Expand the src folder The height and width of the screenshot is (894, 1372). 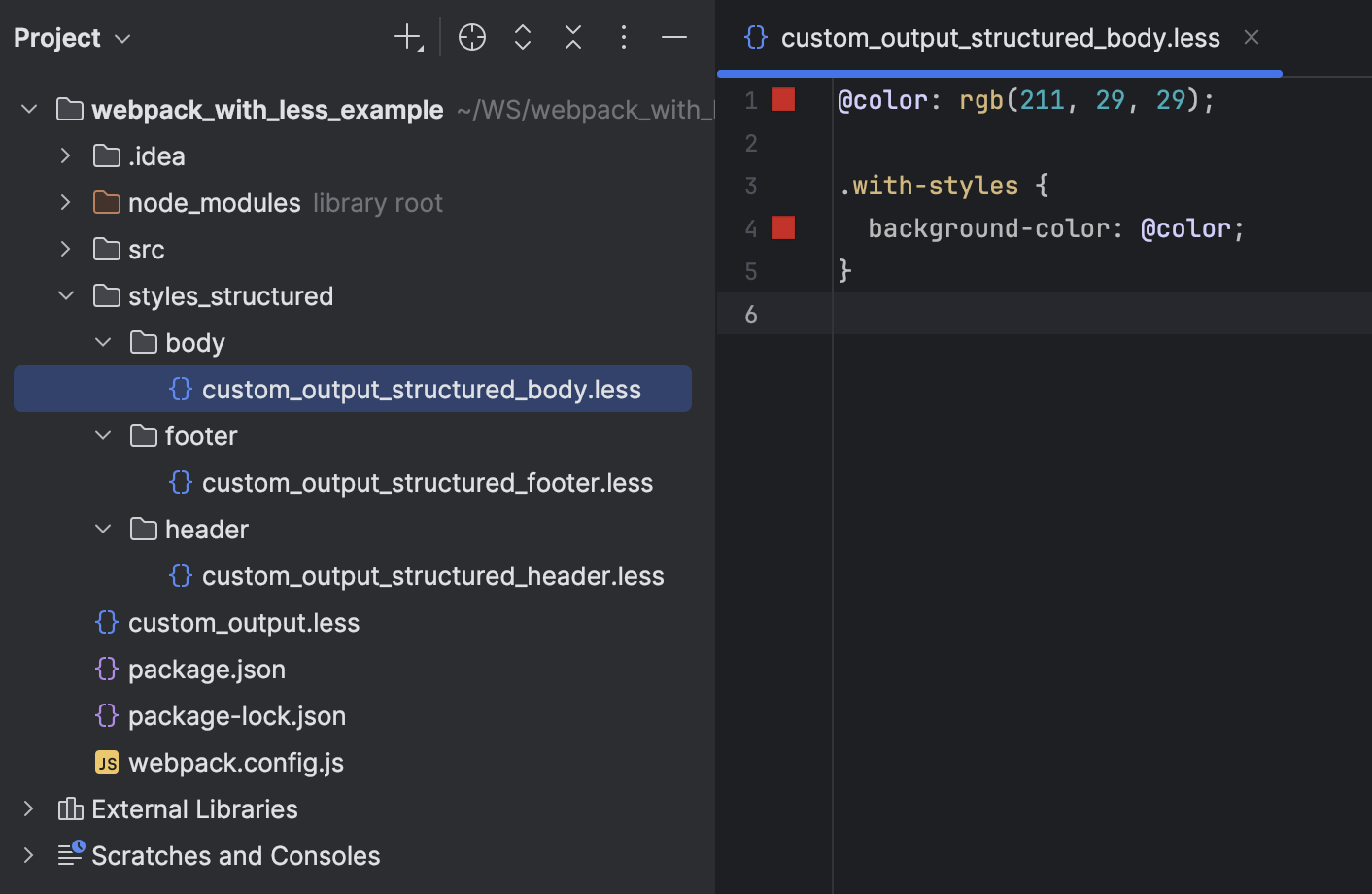(x=65, y=249)
